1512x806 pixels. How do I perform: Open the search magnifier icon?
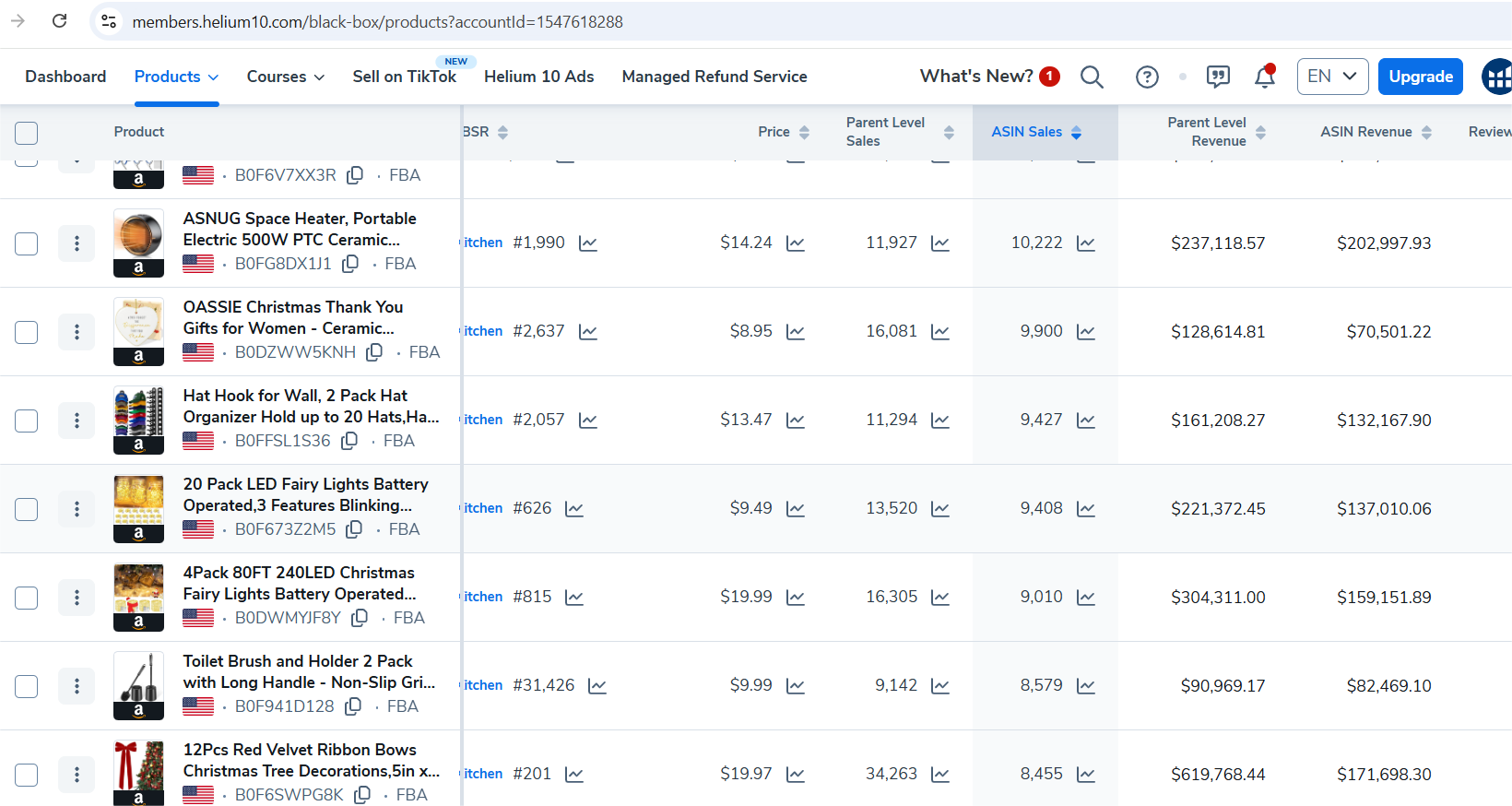click(x=1092, y=77)
